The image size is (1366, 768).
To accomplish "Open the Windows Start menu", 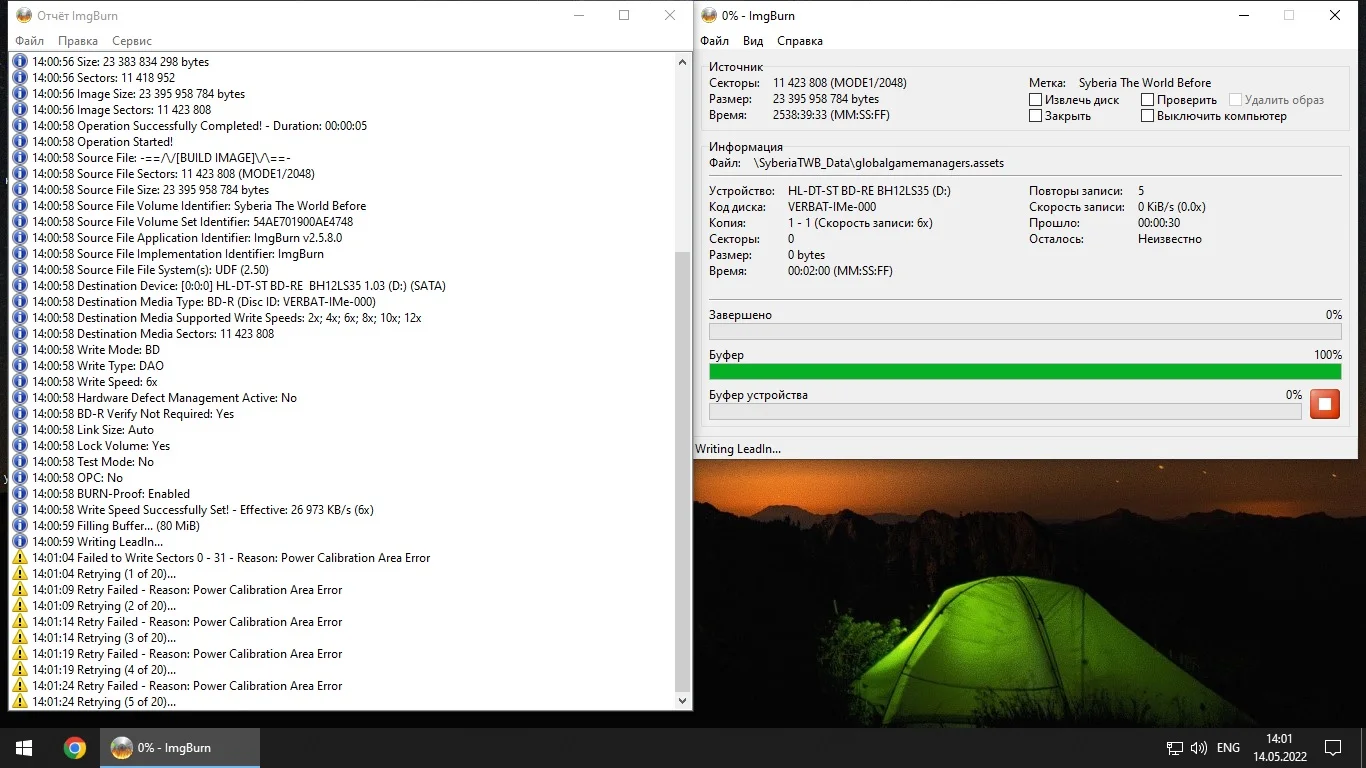I will 24,748.
